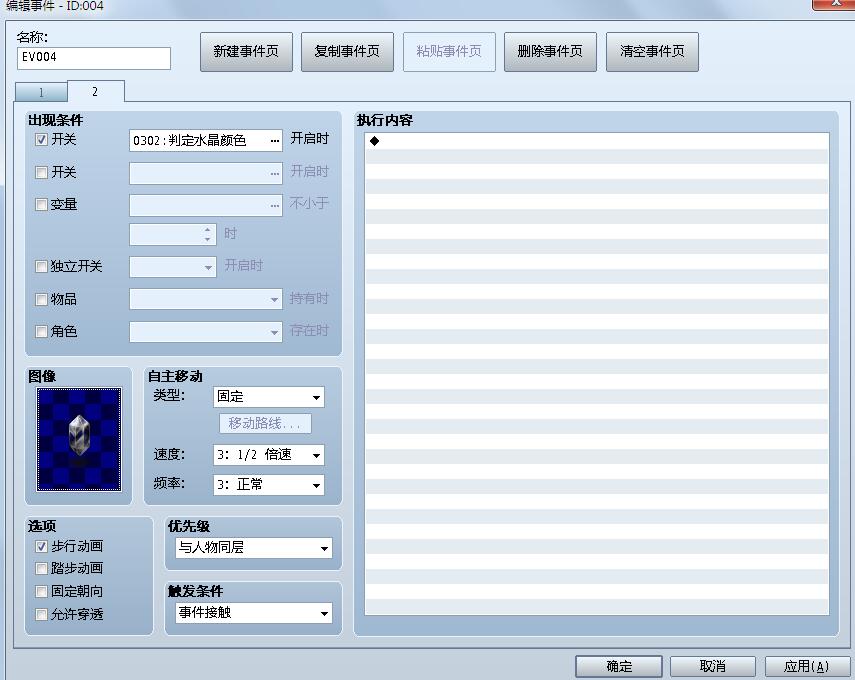The width and height of the screenshot is (855, 680).
Task: Close the 编辑事件 dialog window
Action: click(834, 3)
